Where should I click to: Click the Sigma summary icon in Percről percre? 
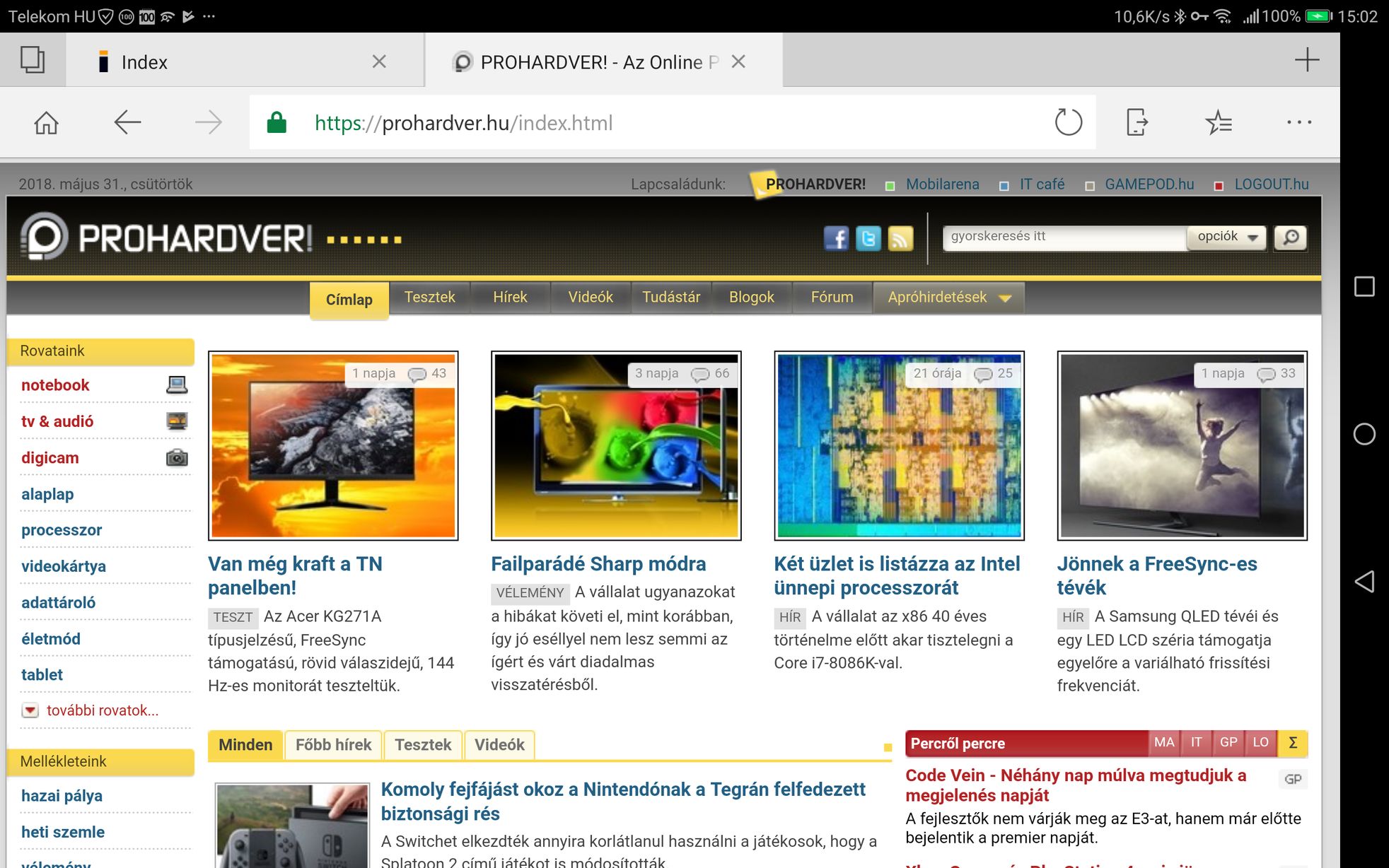[1293, 743]
